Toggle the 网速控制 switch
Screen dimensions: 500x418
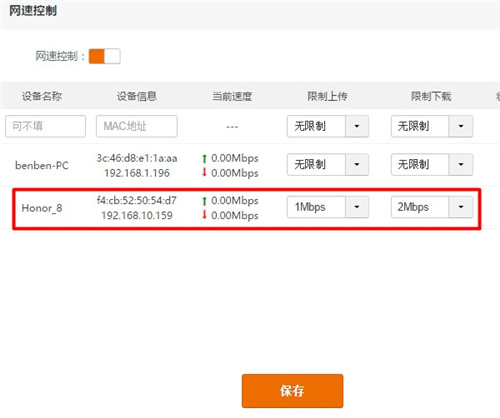[x=104, y=56]
